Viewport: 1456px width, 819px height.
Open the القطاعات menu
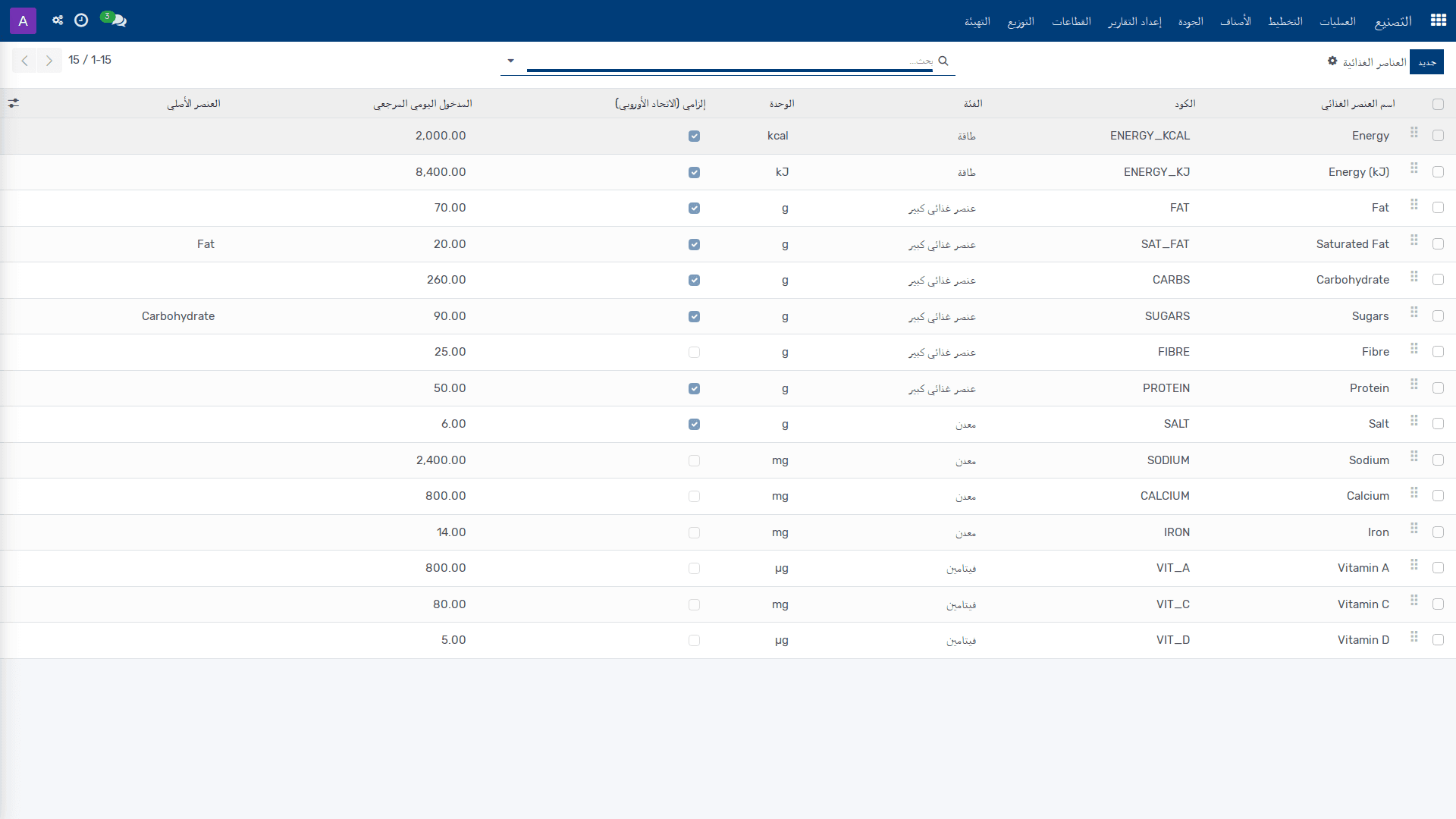coord(1072,21)
